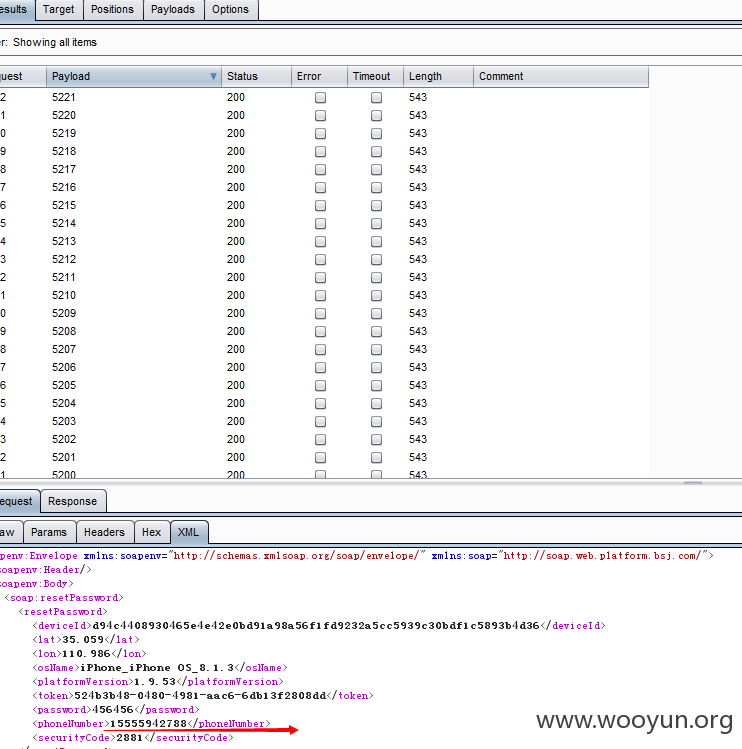Select the row with payload 5203
The height and width of the screenshot is (749, 742).
324,421
